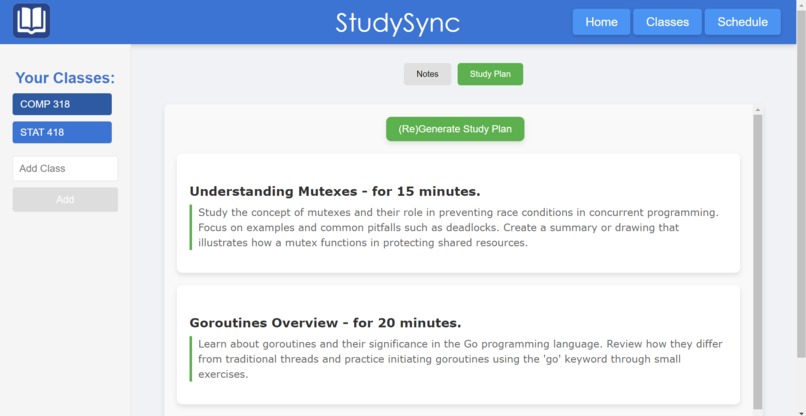This screenshot has width=806, height=416.
Task: Click the Understanding Mutexes heading
Action: coord(335,191)
